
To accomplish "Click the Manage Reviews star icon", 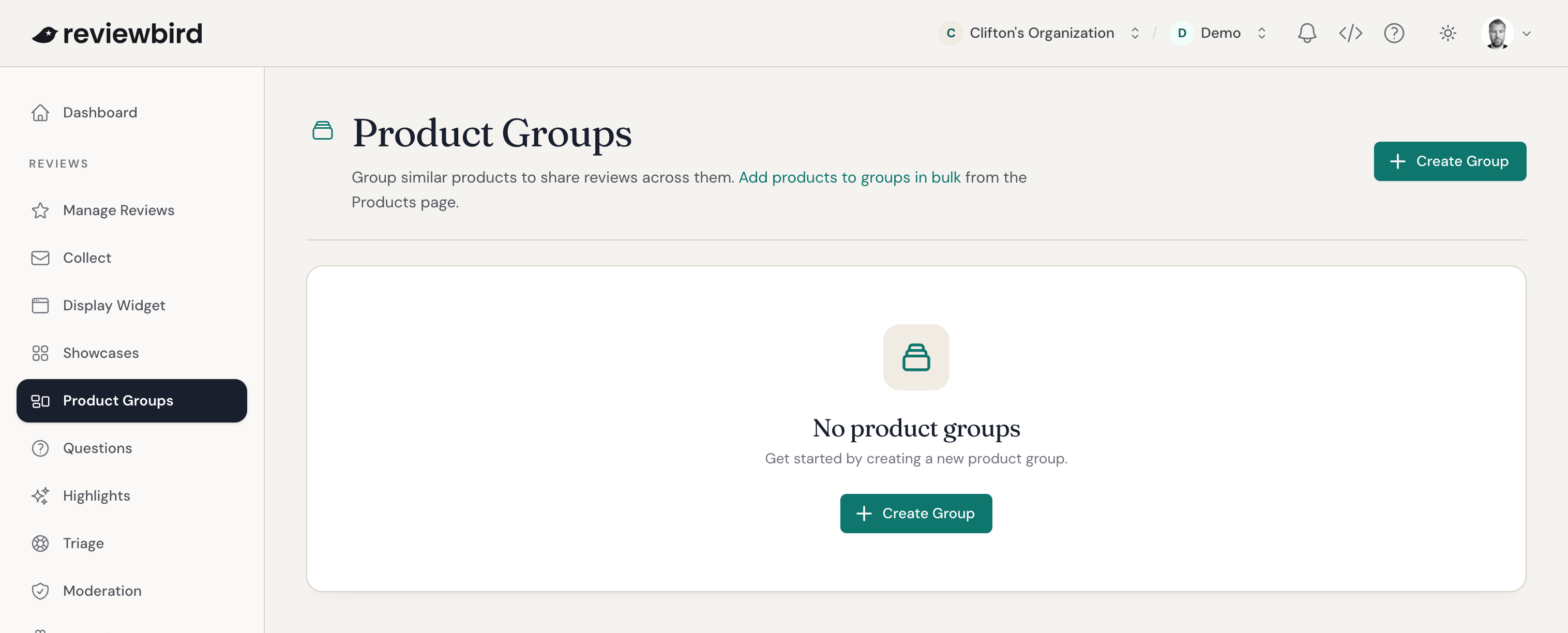I will coord(40,210).
